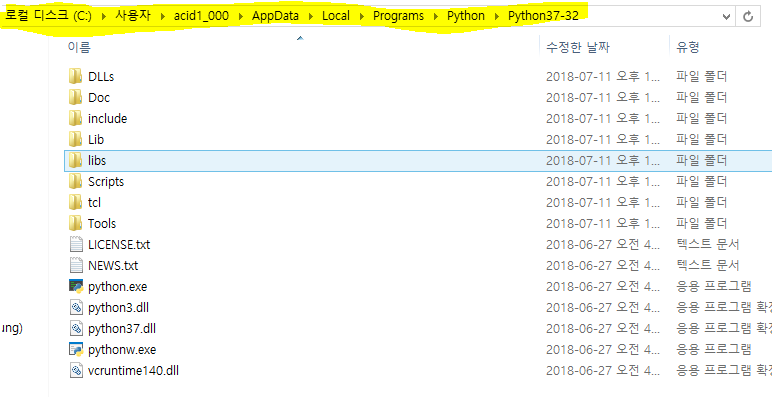The width and height of the screenshot is (772, 397).
Task: Select the NEWS.txt file name
Action: [113, 266]
